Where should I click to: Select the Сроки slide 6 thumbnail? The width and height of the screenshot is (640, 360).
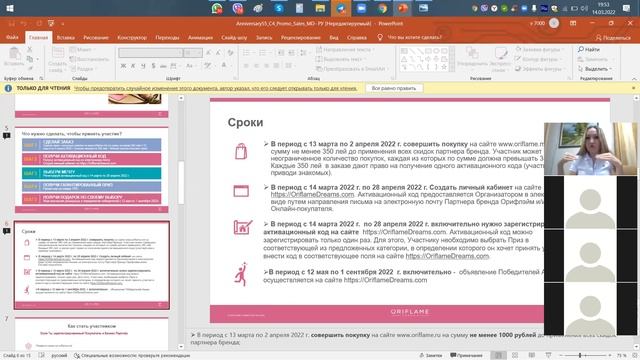coord(91,265)
